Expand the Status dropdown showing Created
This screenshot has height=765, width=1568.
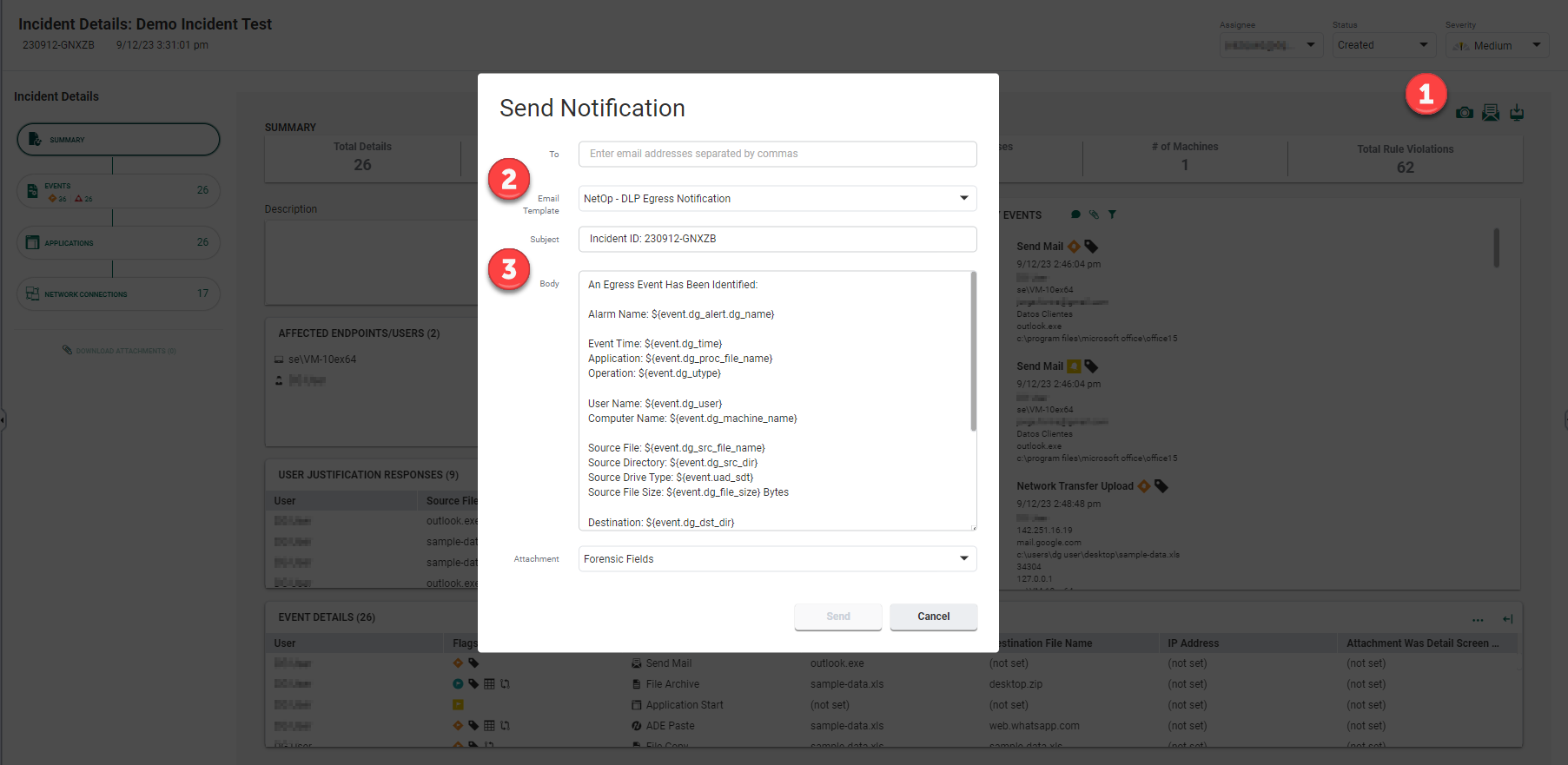point(1383,45)
